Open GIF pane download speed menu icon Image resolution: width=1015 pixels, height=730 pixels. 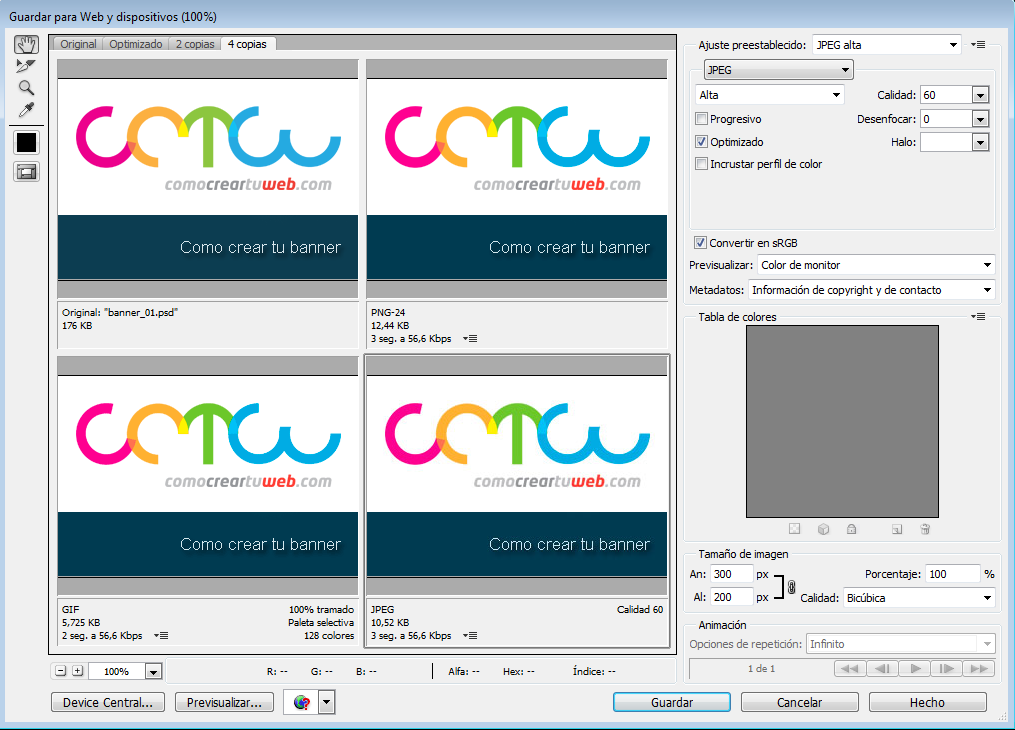pos(161,636)
